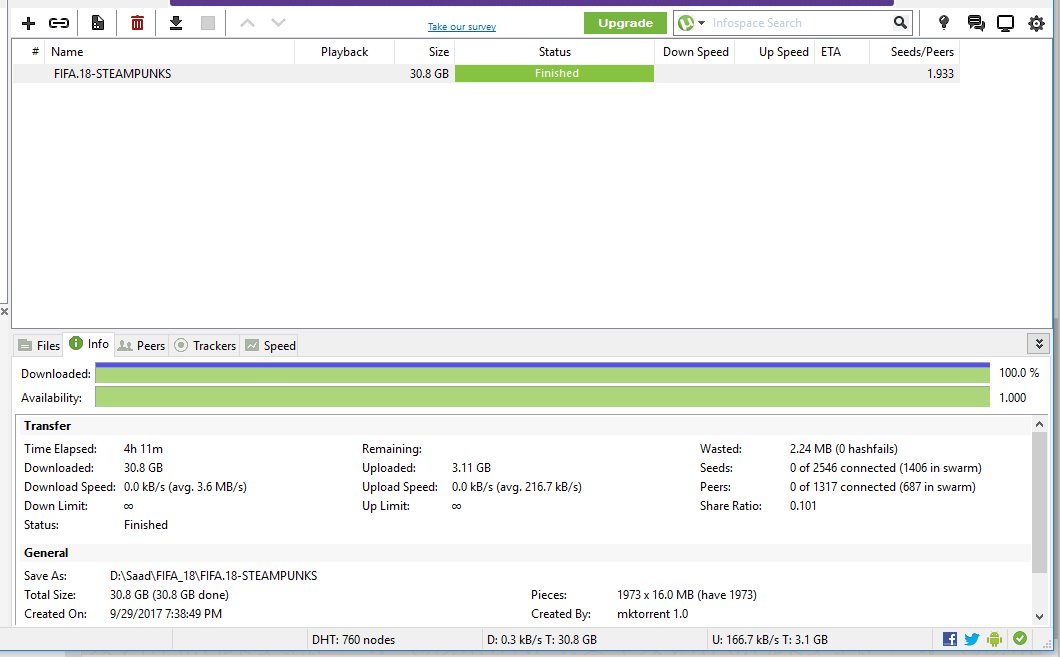Switch to the Trackers tab
Viewport: 1060px width, 657px height.
click(205, 345)
